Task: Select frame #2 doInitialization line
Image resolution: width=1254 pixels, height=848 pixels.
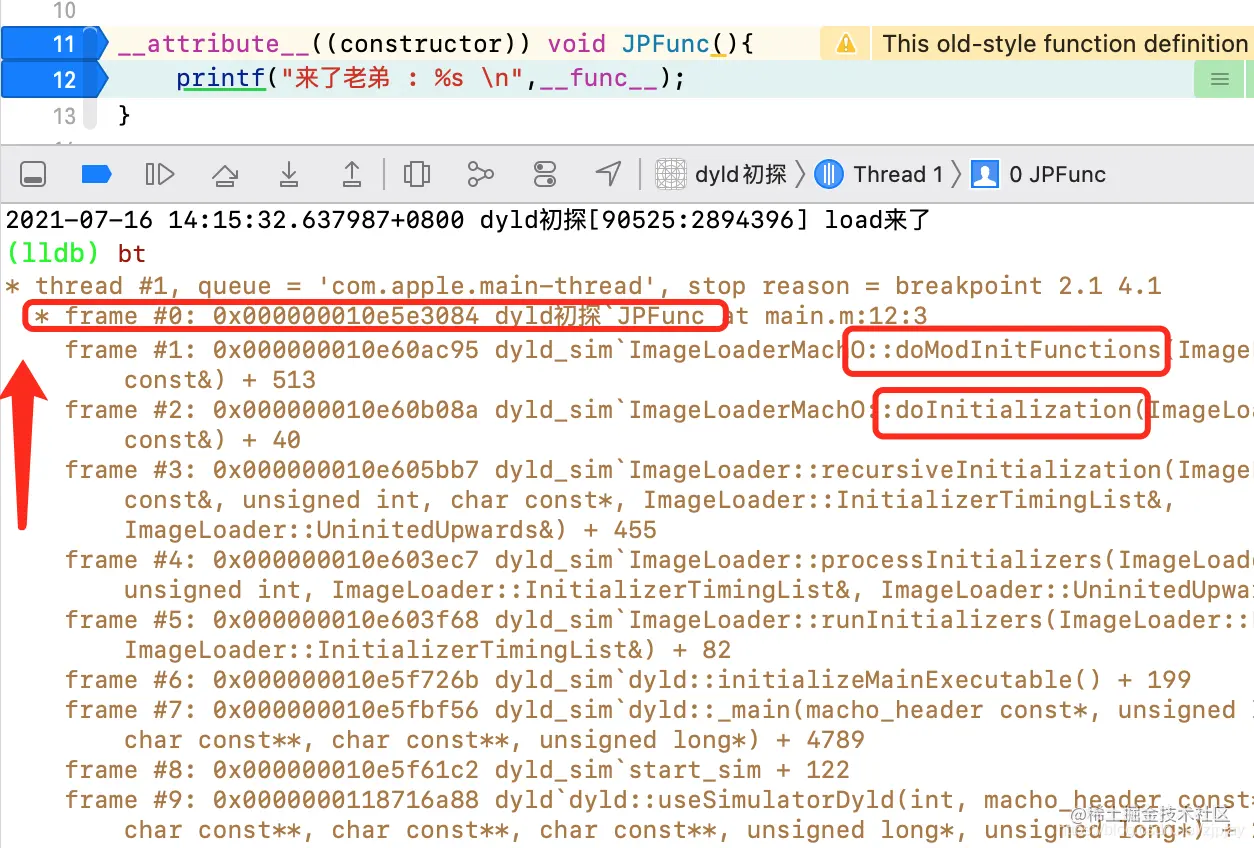Action: [659, 425]
